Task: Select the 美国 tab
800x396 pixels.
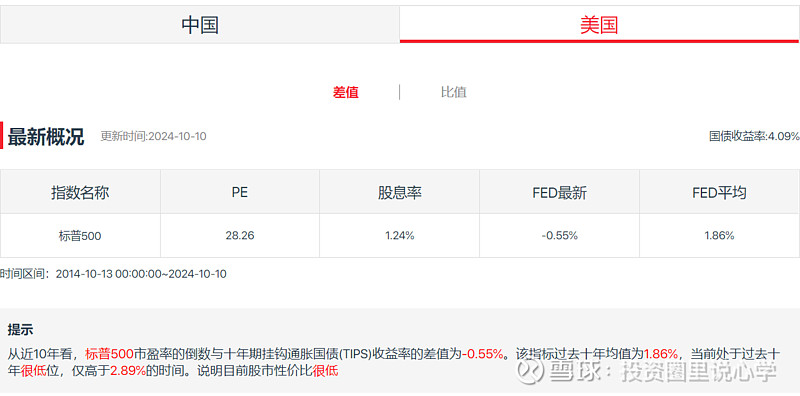Action: [599, 24]
